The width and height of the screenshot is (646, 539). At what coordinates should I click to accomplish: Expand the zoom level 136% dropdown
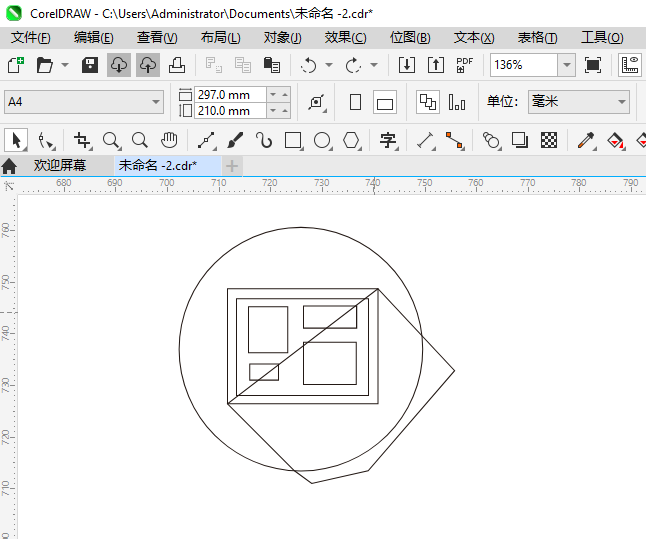[x=567, y=65]
